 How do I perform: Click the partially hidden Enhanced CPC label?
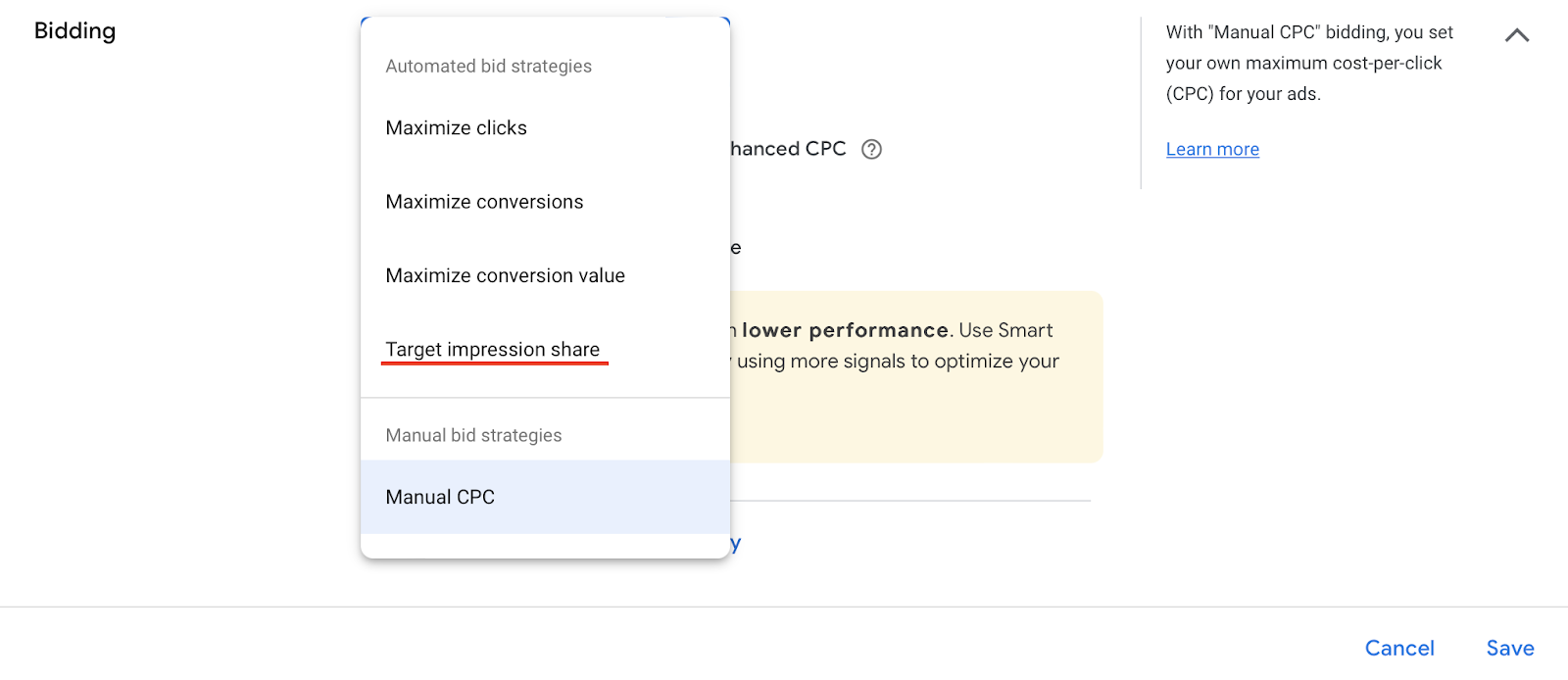(788, 149)
